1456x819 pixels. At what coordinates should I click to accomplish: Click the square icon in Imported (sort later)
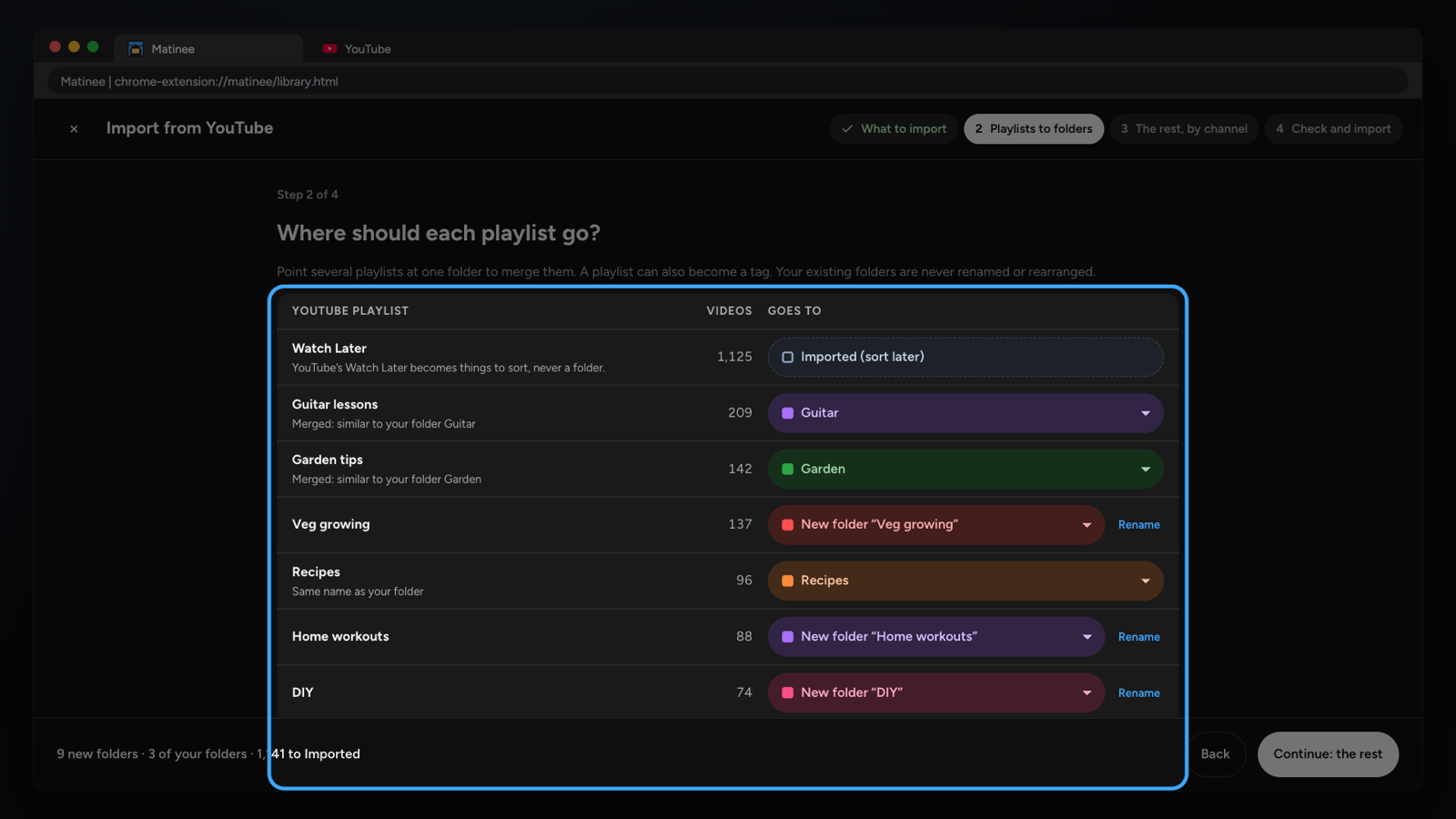coord(788,358)
